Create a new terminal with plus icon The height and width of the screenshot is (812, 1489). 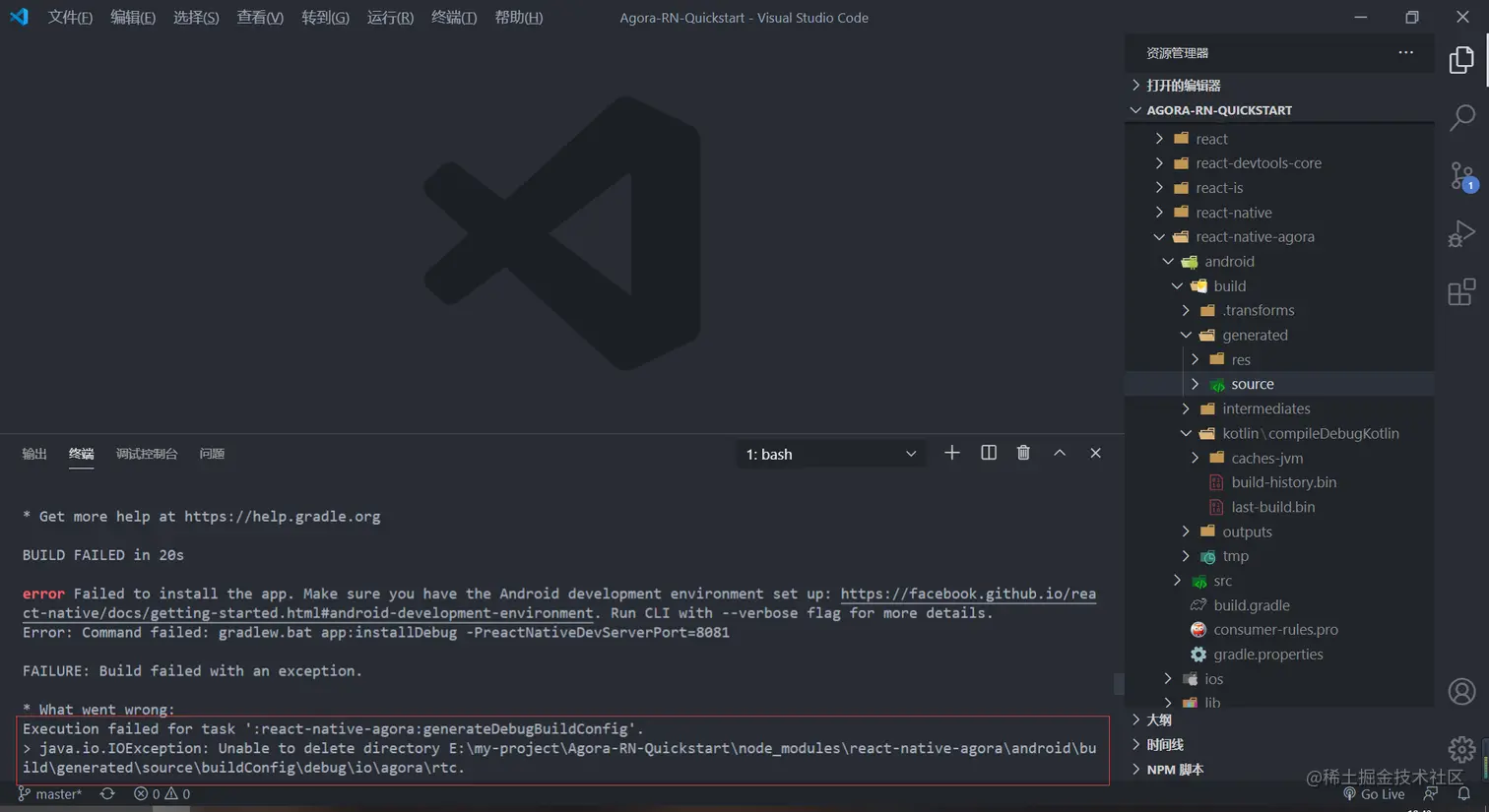point(951,453)
